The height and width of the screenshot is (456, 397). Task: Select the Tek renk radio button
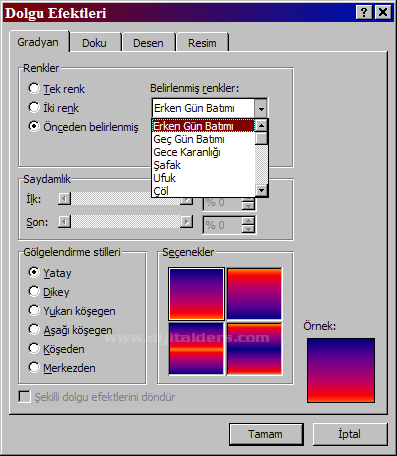coord(34,89)
